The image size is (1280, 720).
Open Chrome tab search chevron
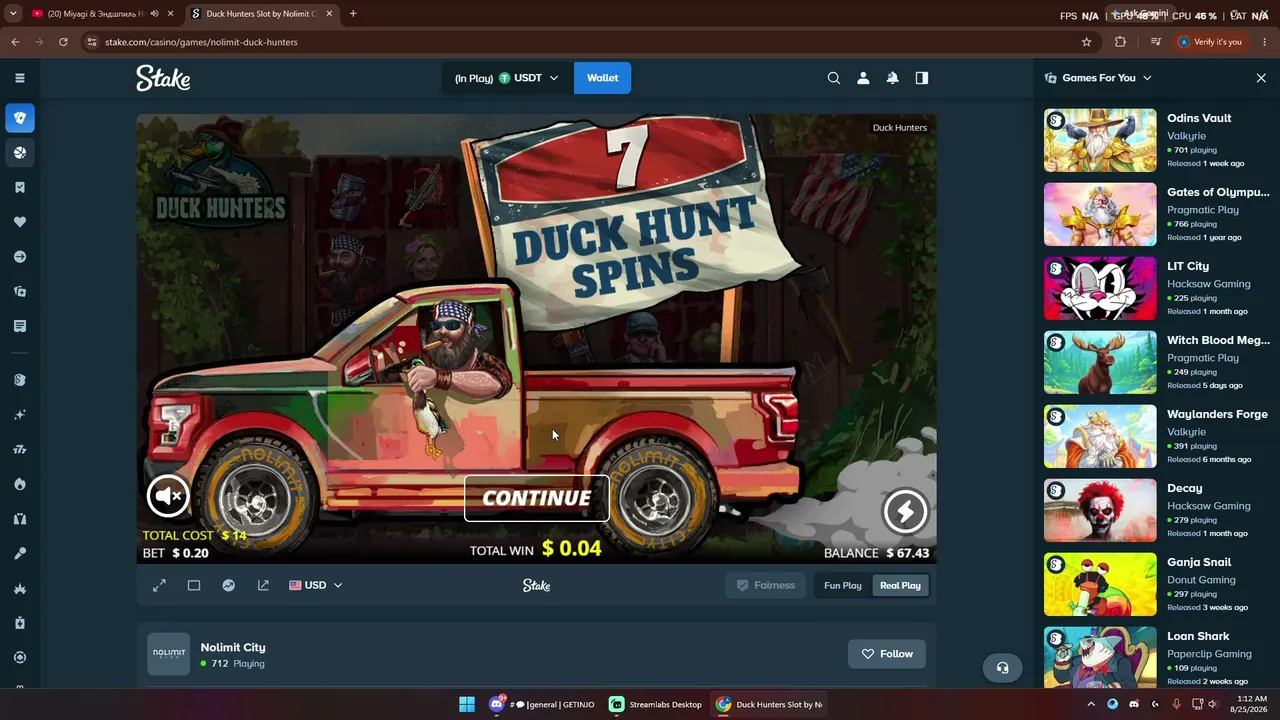13,14
